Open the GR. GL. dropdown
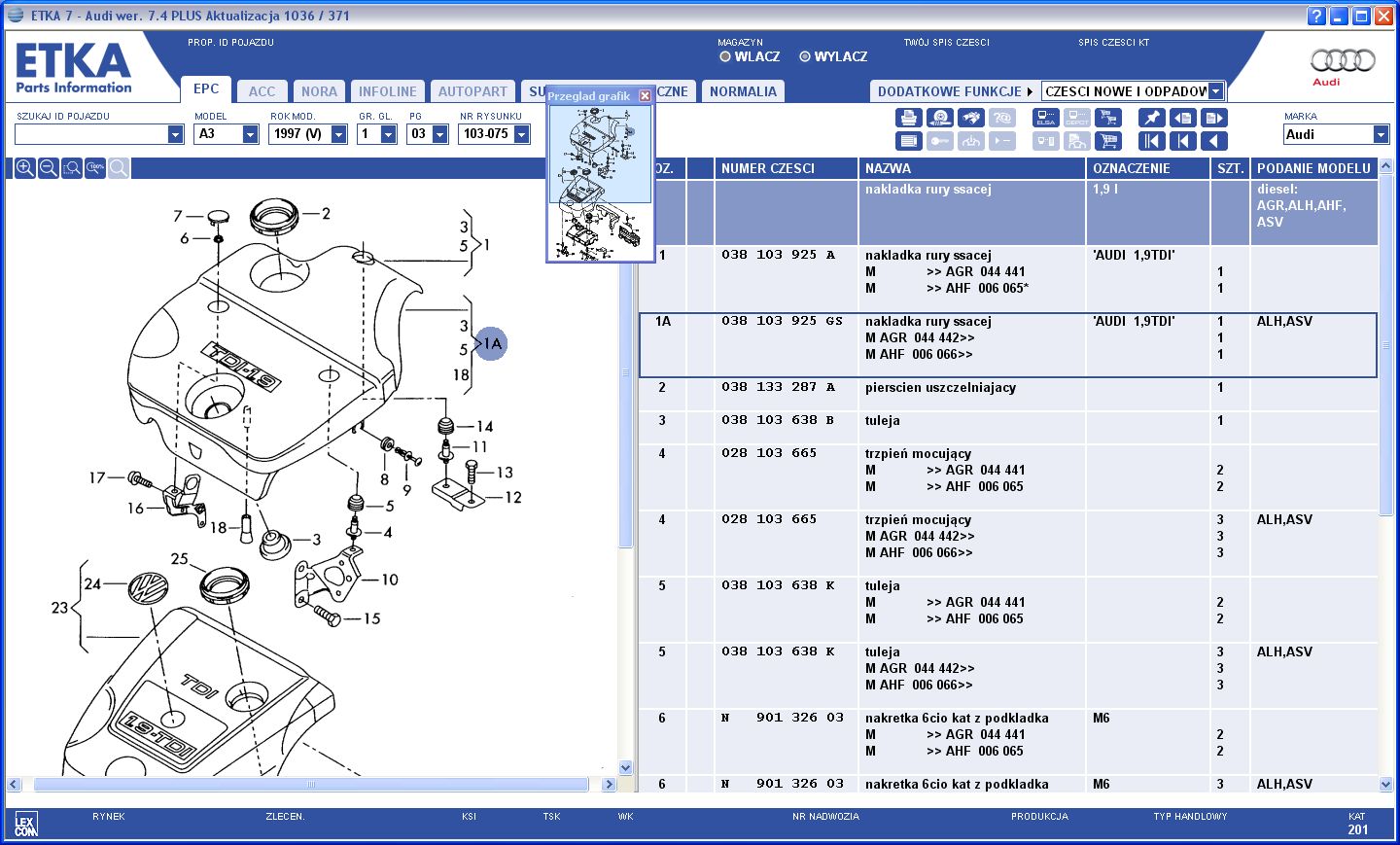Viewport: 1400px width, 845px height. pos(388,134)
